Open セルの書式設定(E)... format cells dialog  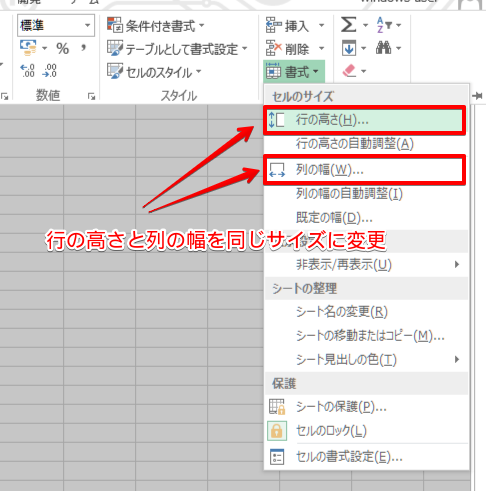[366, 457]
